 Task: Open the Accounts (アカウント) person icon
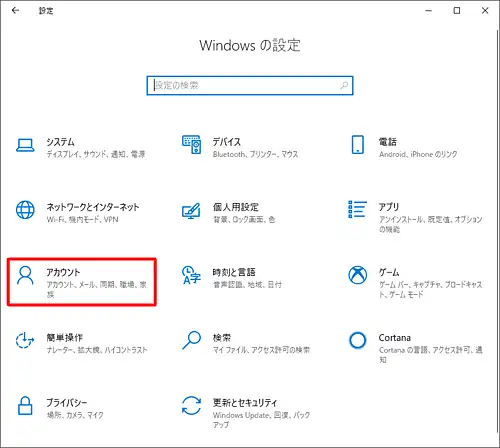coord(25,275)
